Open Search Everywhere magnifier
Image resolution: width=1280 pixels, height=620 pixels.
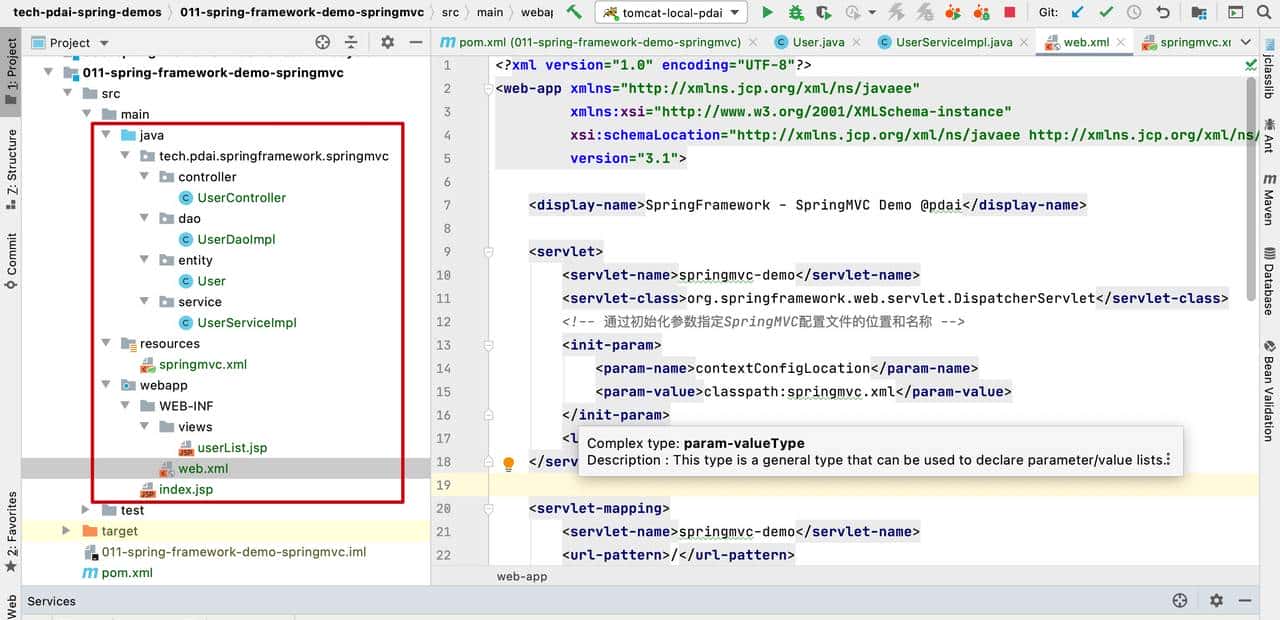[x=1264, y=13]
